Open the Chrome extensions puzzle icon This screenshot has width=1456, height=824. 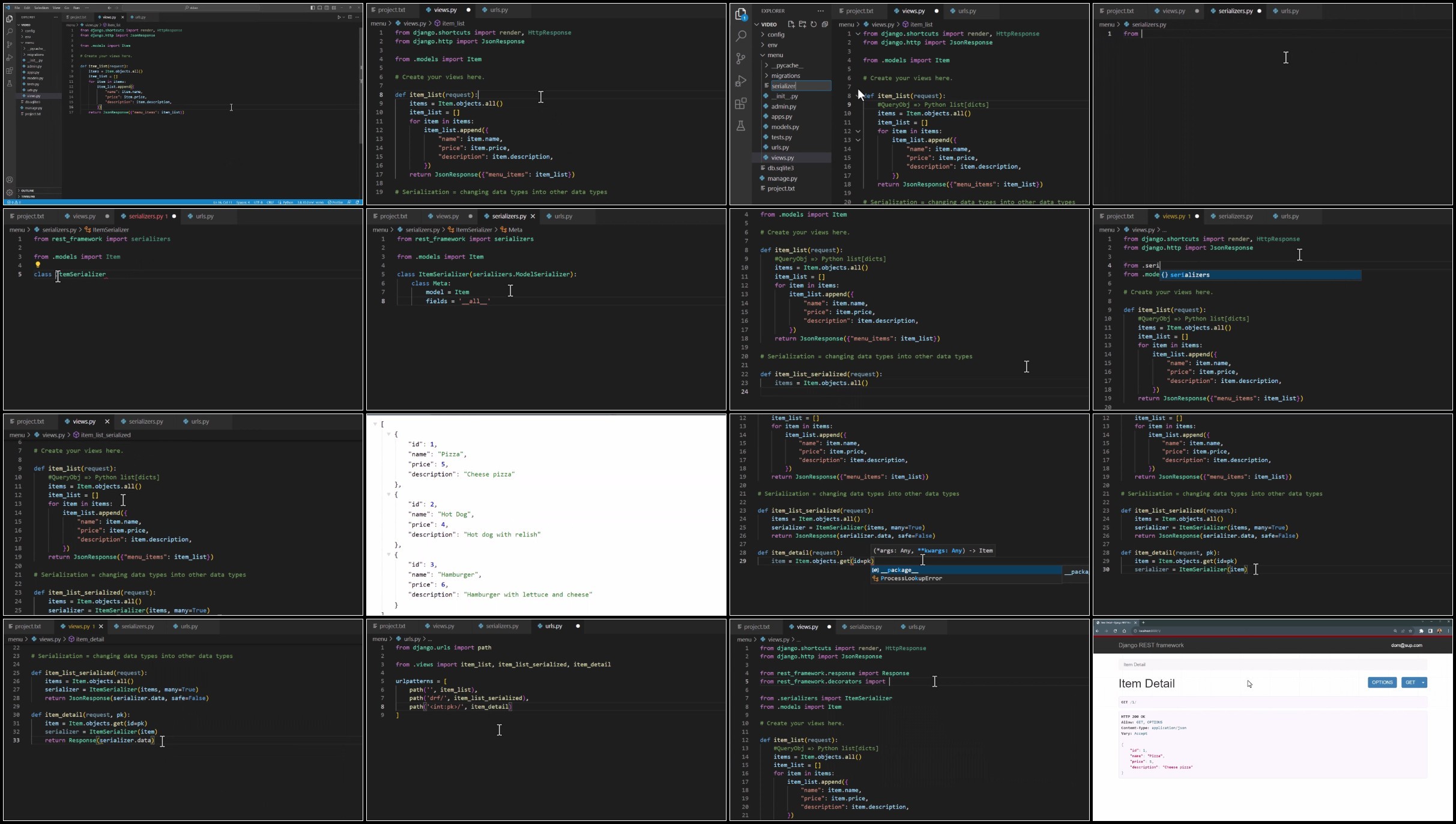(1421, 631)
